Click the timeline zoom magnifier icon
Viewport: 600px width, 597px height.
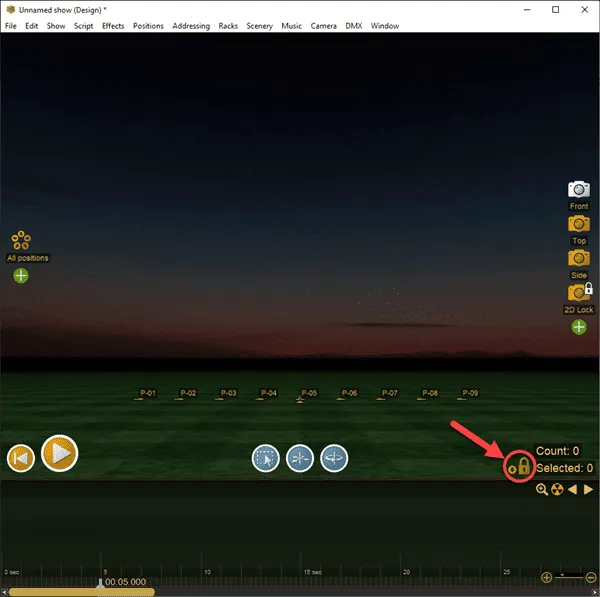[x=542, y=489]
